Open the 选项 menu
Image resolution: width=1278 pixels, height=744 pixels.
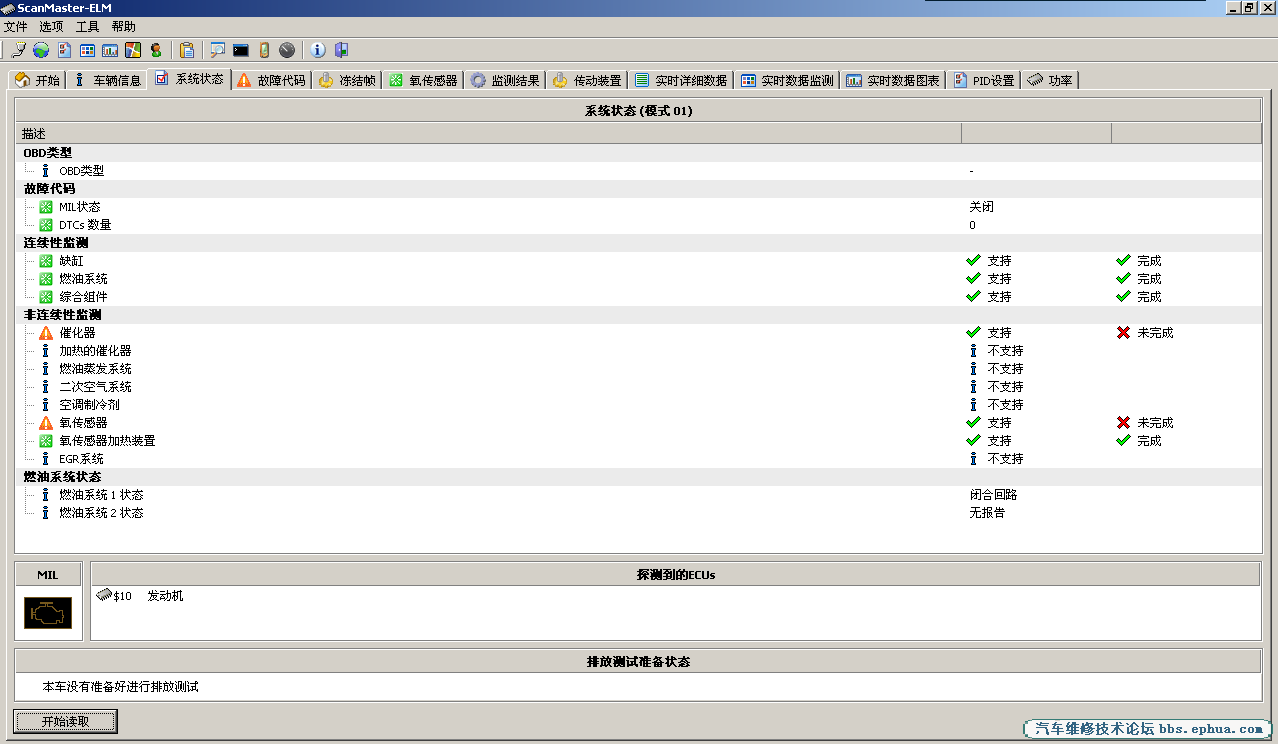click(52, 27)
